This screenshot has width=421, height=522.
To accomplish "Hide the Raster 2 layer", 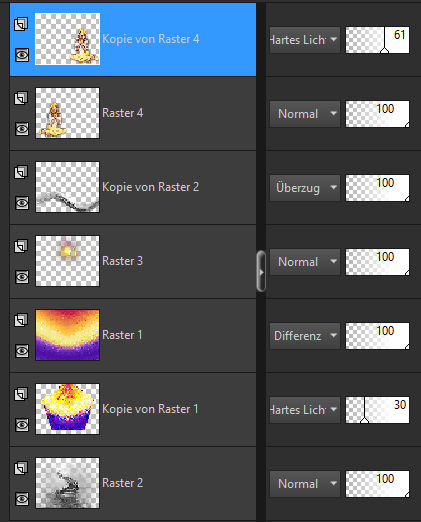I will pos(22,499).
